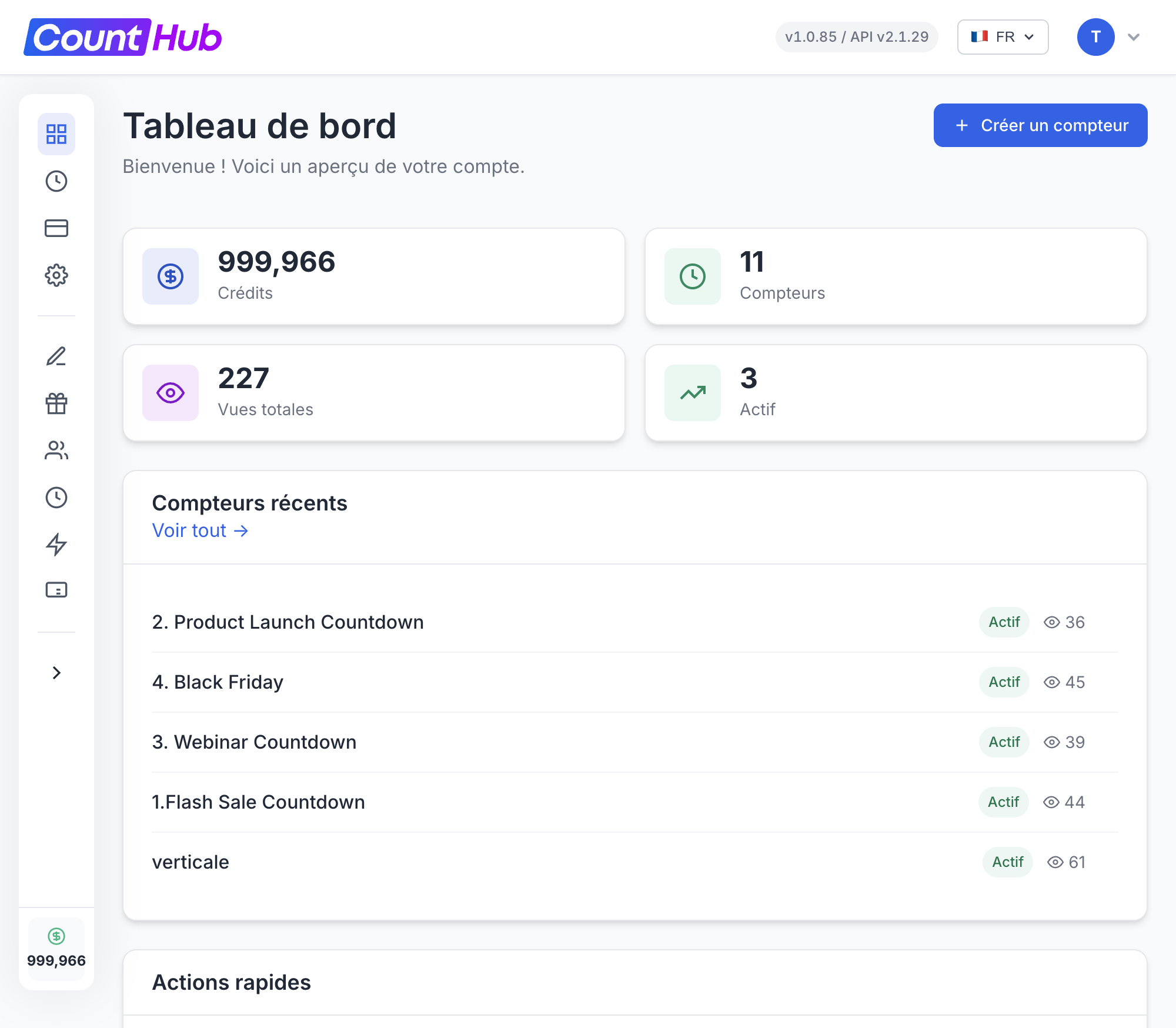Click the Créer un compteur button
Image resolution: width=1176 pixels, height=1028 pixels.
point(1040,125)
